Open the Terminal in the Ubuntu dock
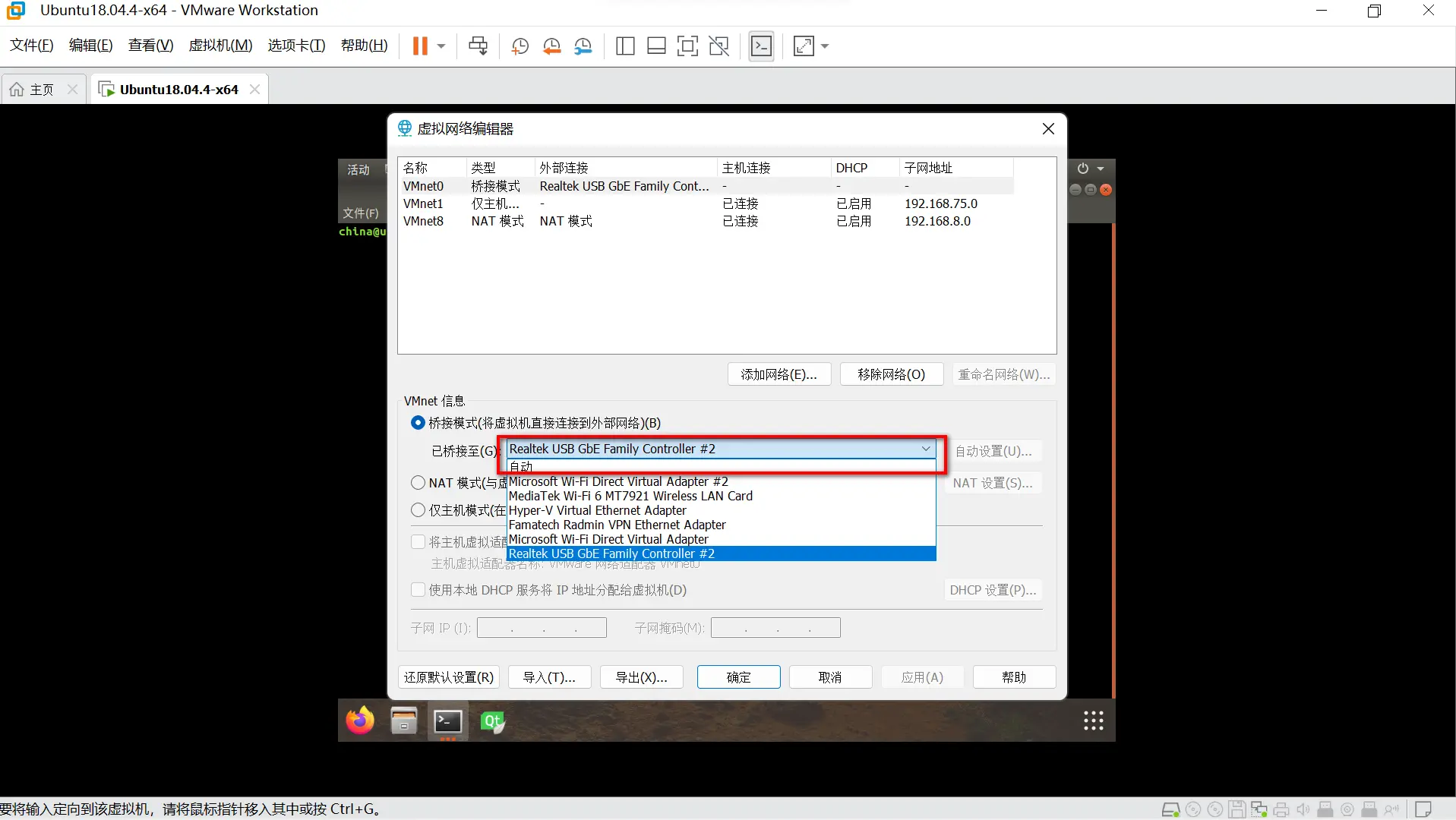Screen dimensions: 1456x820 coord(448,721)
